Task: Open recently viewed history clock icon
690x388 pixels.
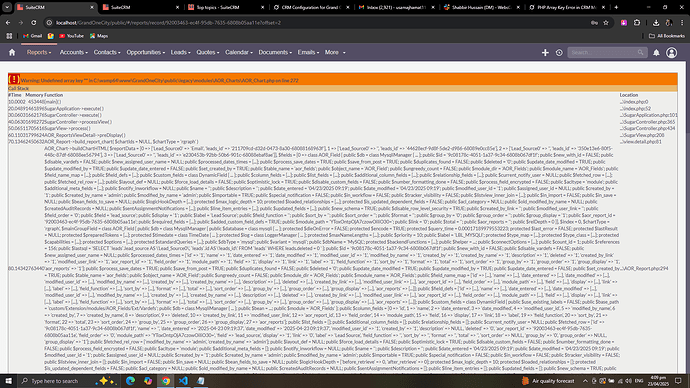Action: tap(559, 52)
